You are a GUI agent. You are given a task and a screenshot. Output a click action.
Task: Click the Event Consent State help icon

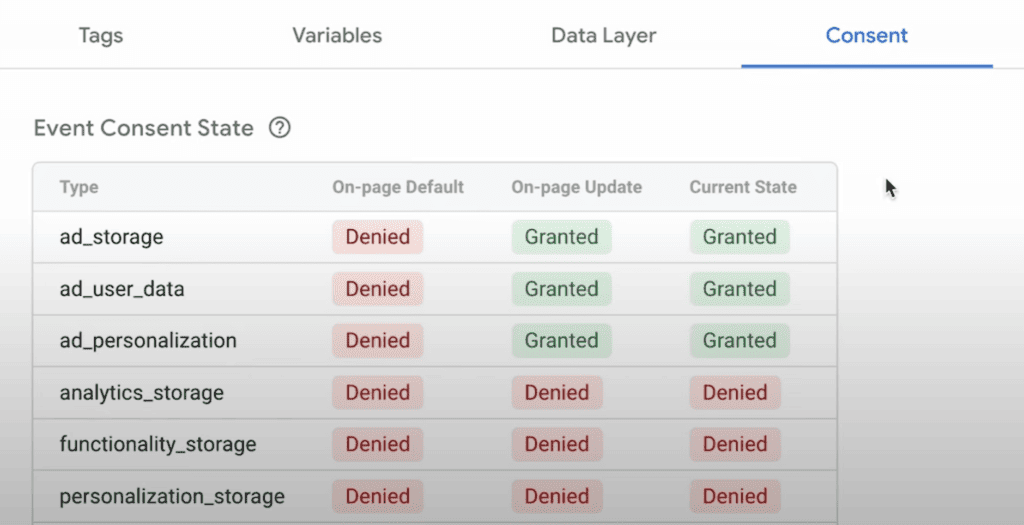click(280, 128)
